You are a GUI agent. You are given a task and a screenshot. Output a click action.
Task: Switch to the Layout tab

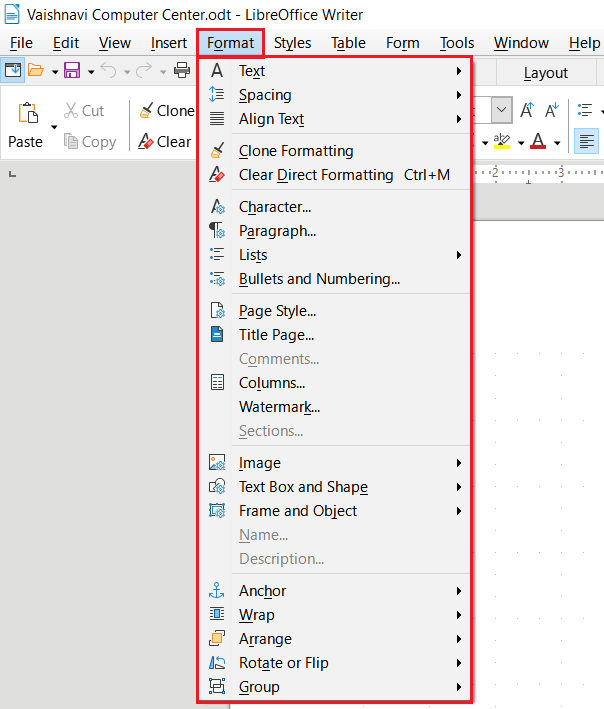pos(546,73)
